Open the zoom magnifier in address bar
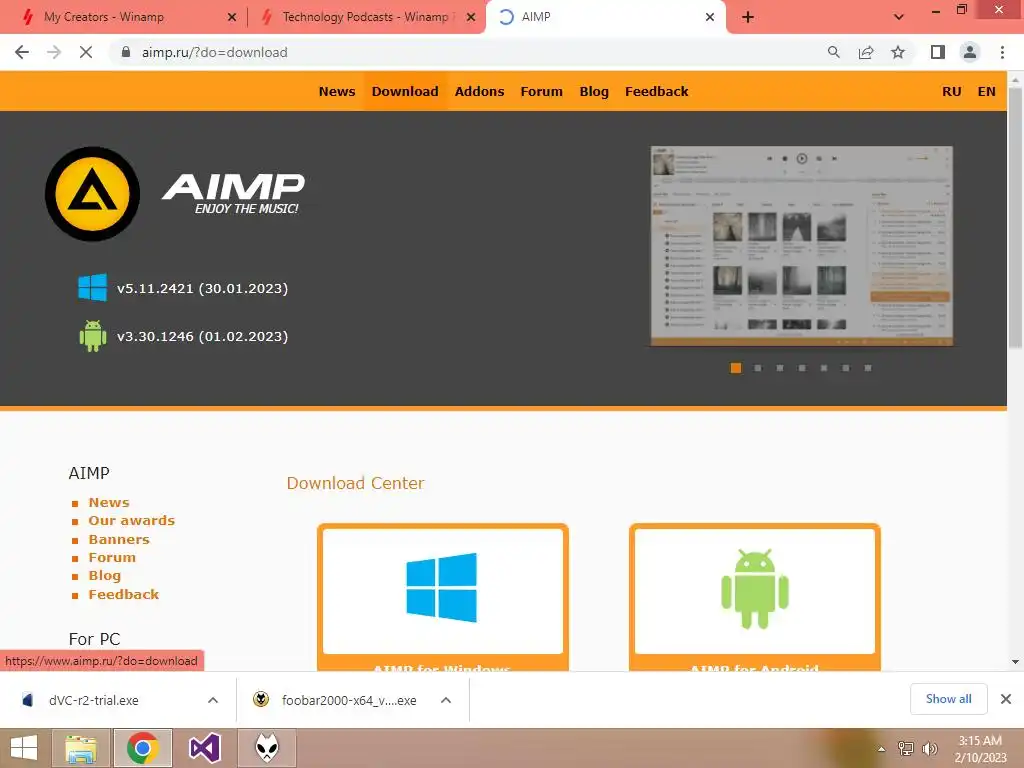Screen dimensions: 1024x768 tap(833, 52)
